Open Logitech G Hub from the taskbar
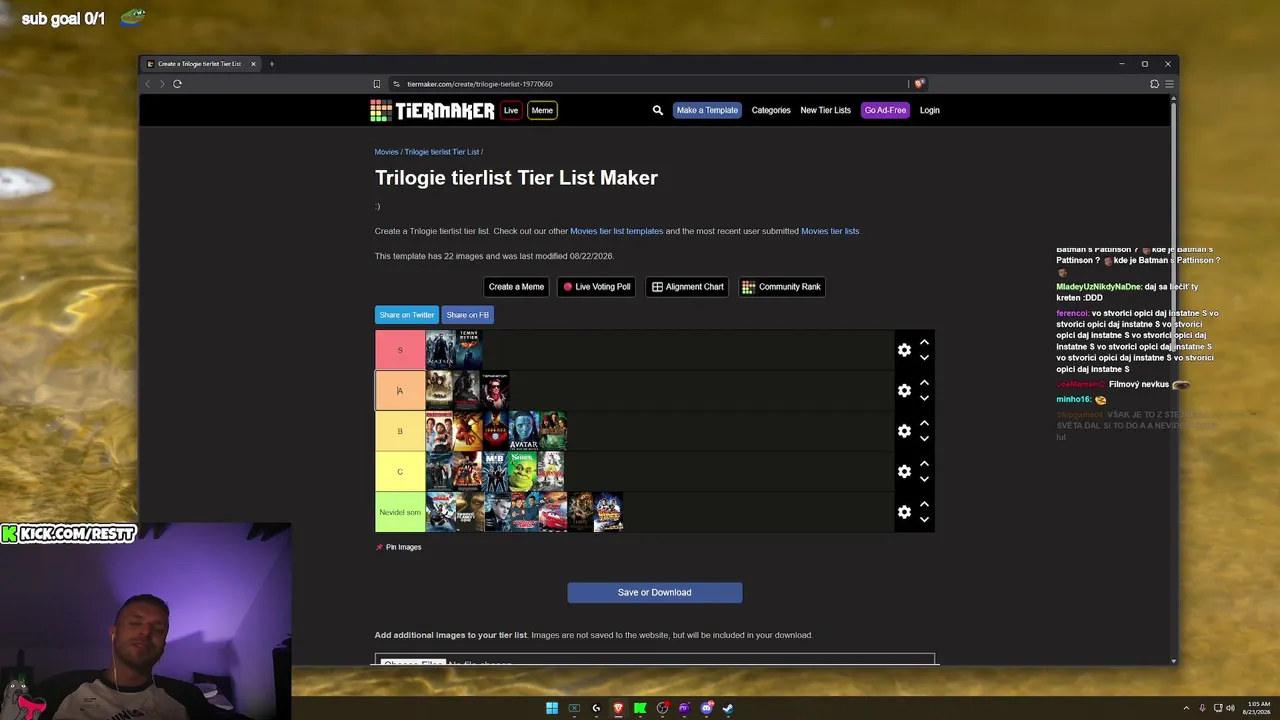Image resolution: width=1280 pixels, height=720 pixels. [596, 708]
